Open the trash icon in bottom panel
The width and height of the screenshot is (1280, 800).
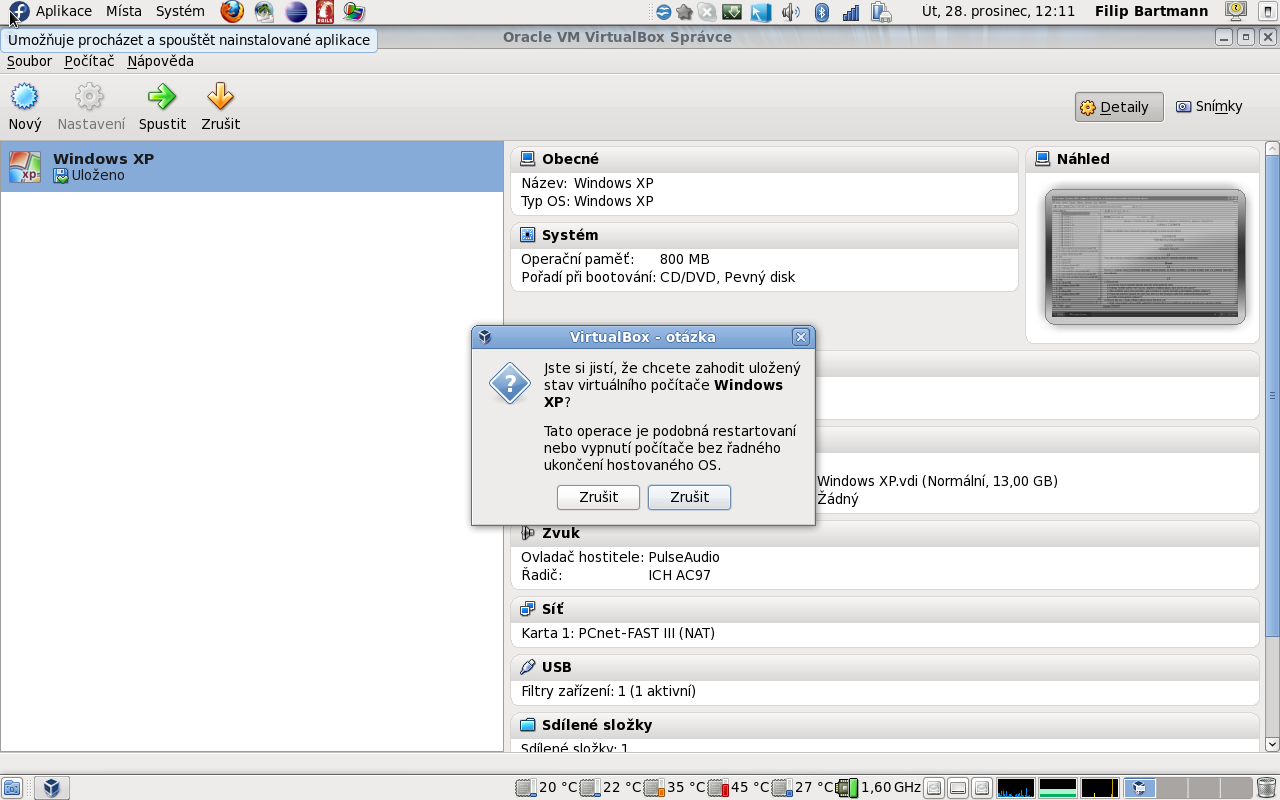pos(1266,788)
